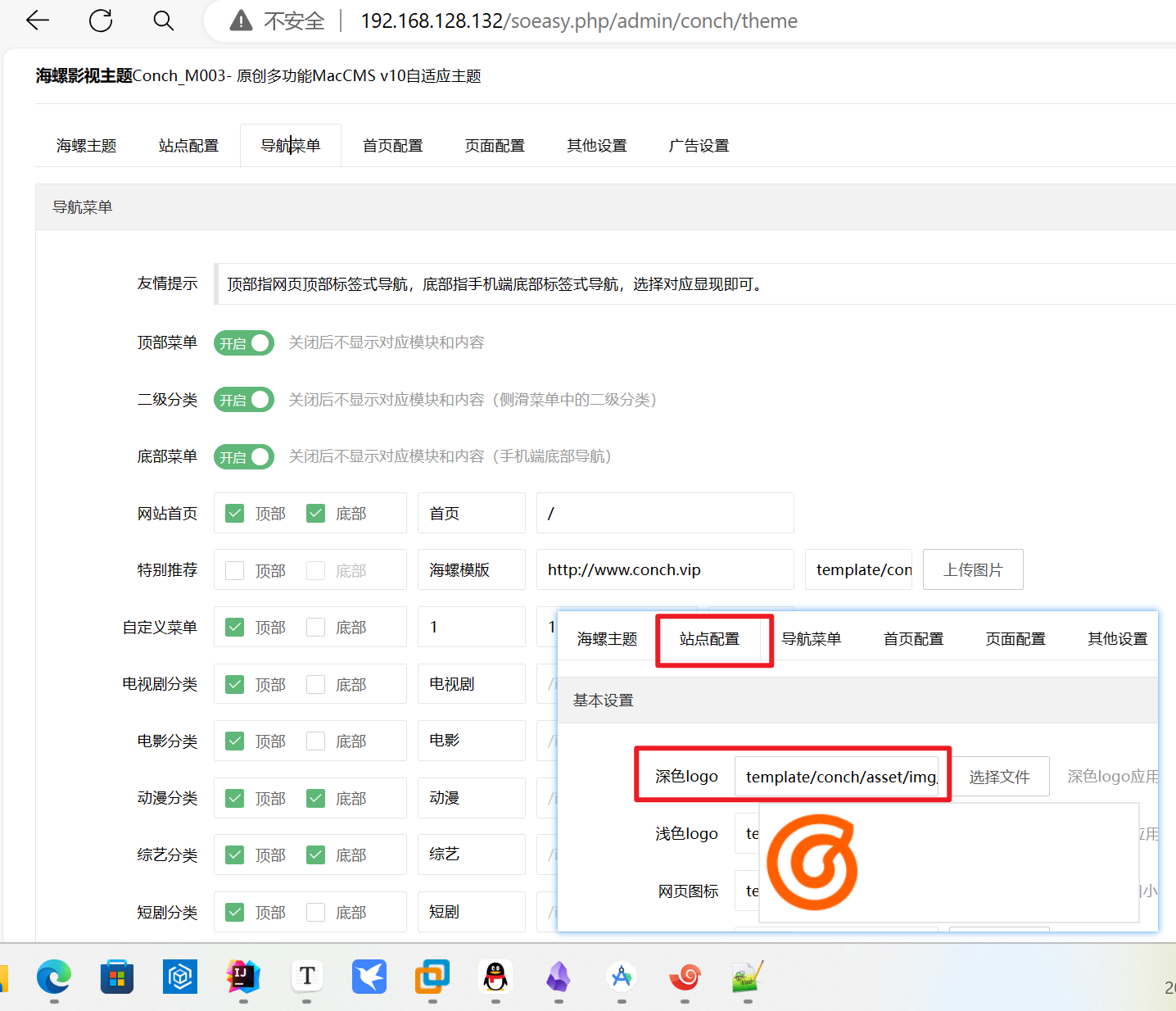Click the 综艺 name field
This screenshot has width=1176, height=1011.
coord(472,854)
